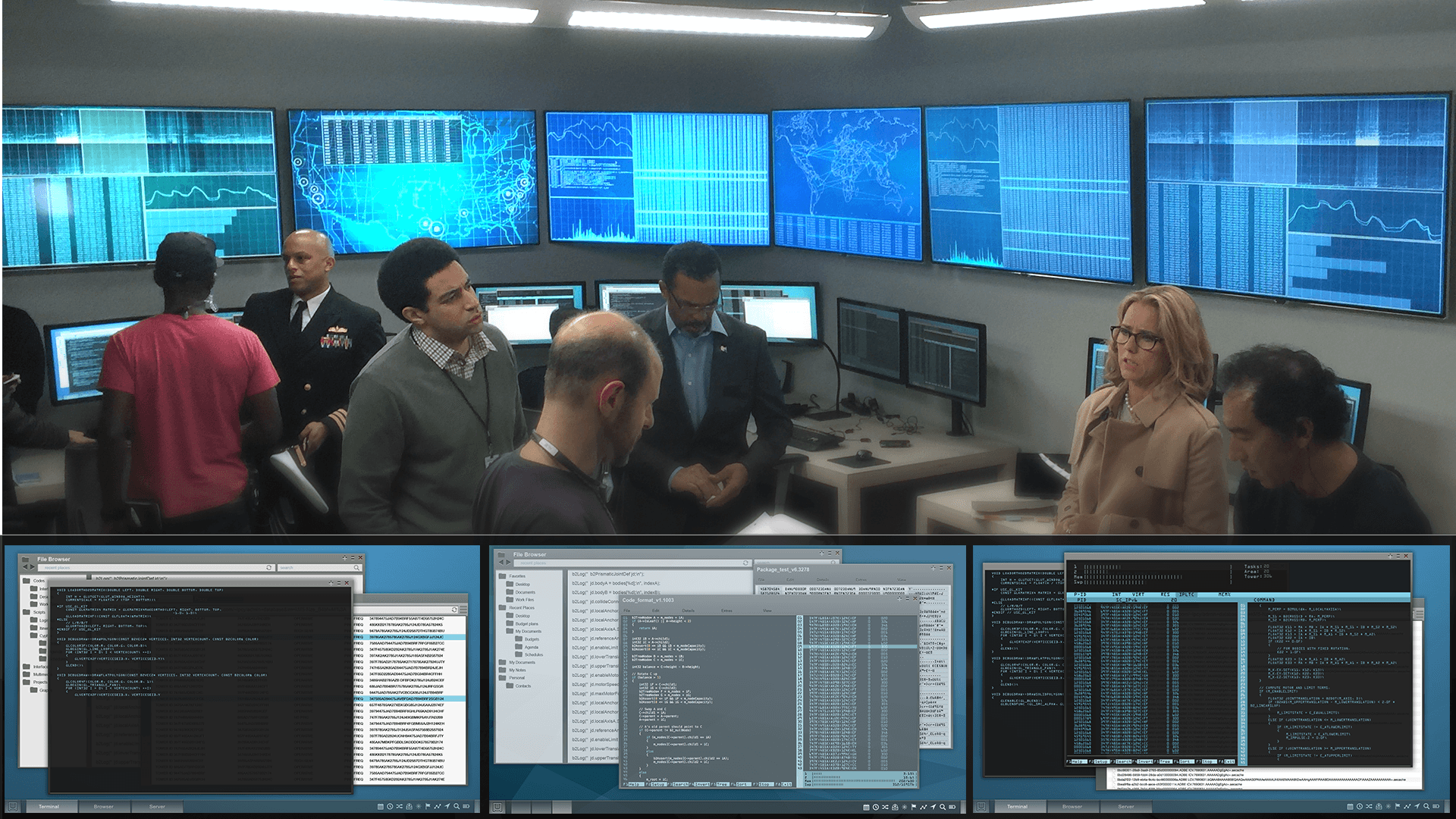Open the calendar icon in left desktop taskbar
This screenshot has height=819, width=1456.
click(381, 806)
